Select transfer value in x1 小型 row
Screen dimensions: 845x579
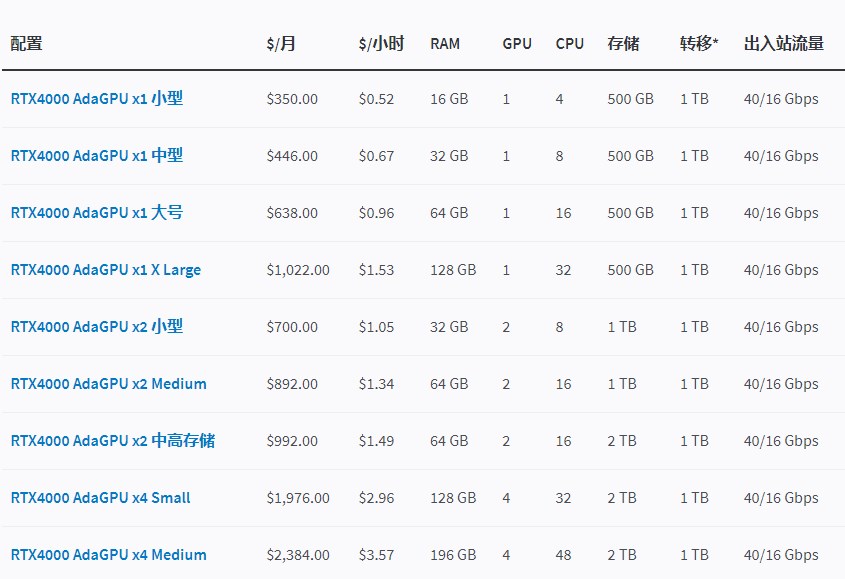coord(694,99)
